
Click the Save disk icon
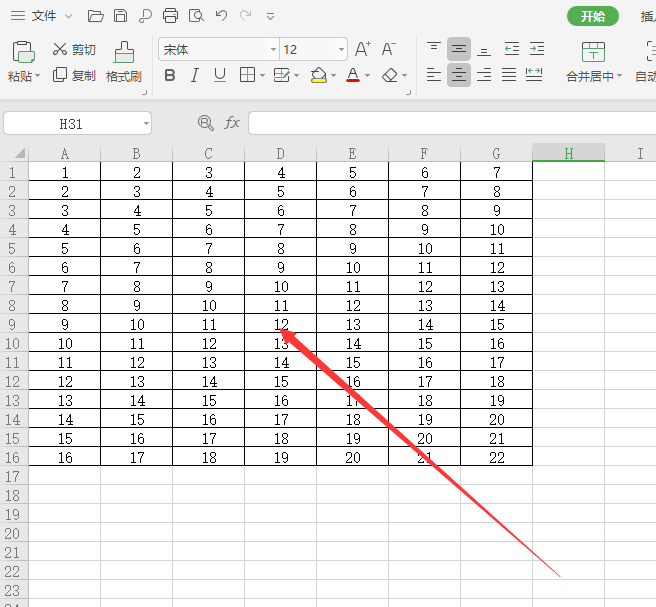(x=120, y=16)
